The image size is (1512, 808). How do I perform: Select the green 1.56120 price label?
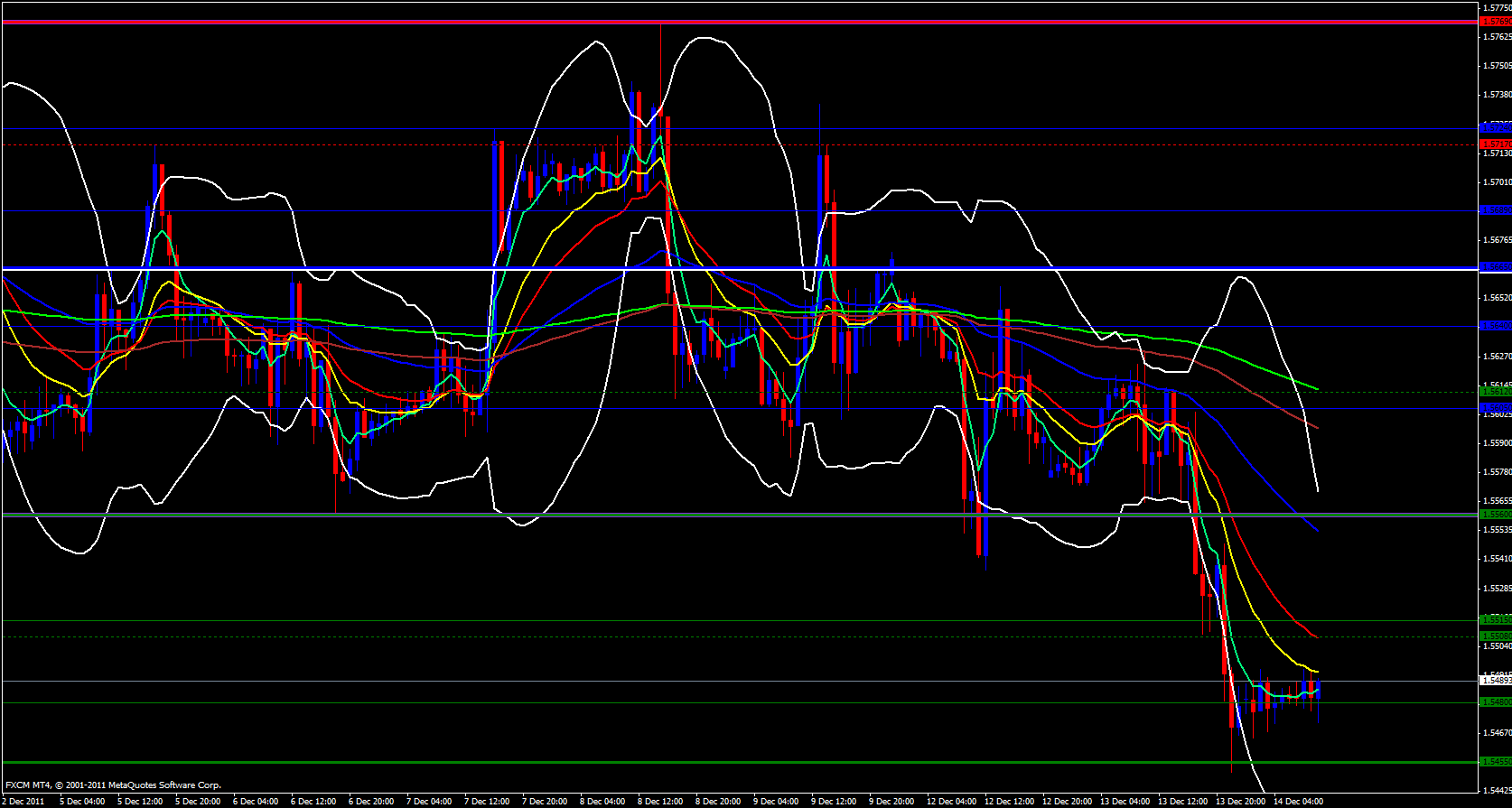tap(1495, 392)
